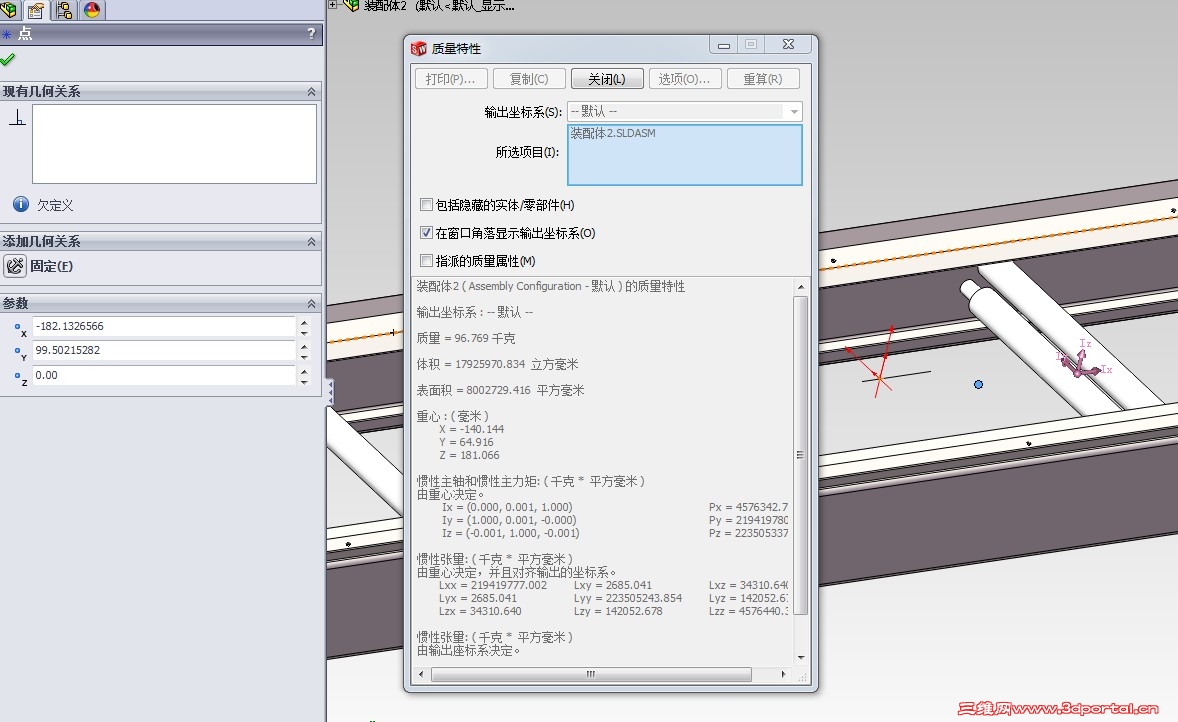The image size is (1178, 722).
Task: Click the help question mark on 点 panel
Action: pos(311,33)
